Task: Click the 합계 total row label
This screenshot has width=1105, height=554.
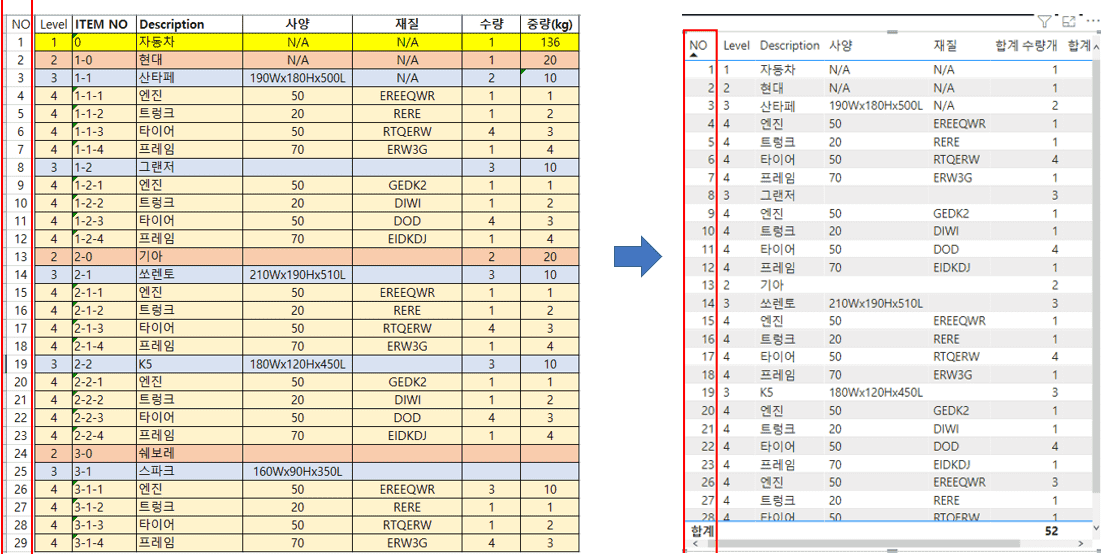Action: coord(702,531)
